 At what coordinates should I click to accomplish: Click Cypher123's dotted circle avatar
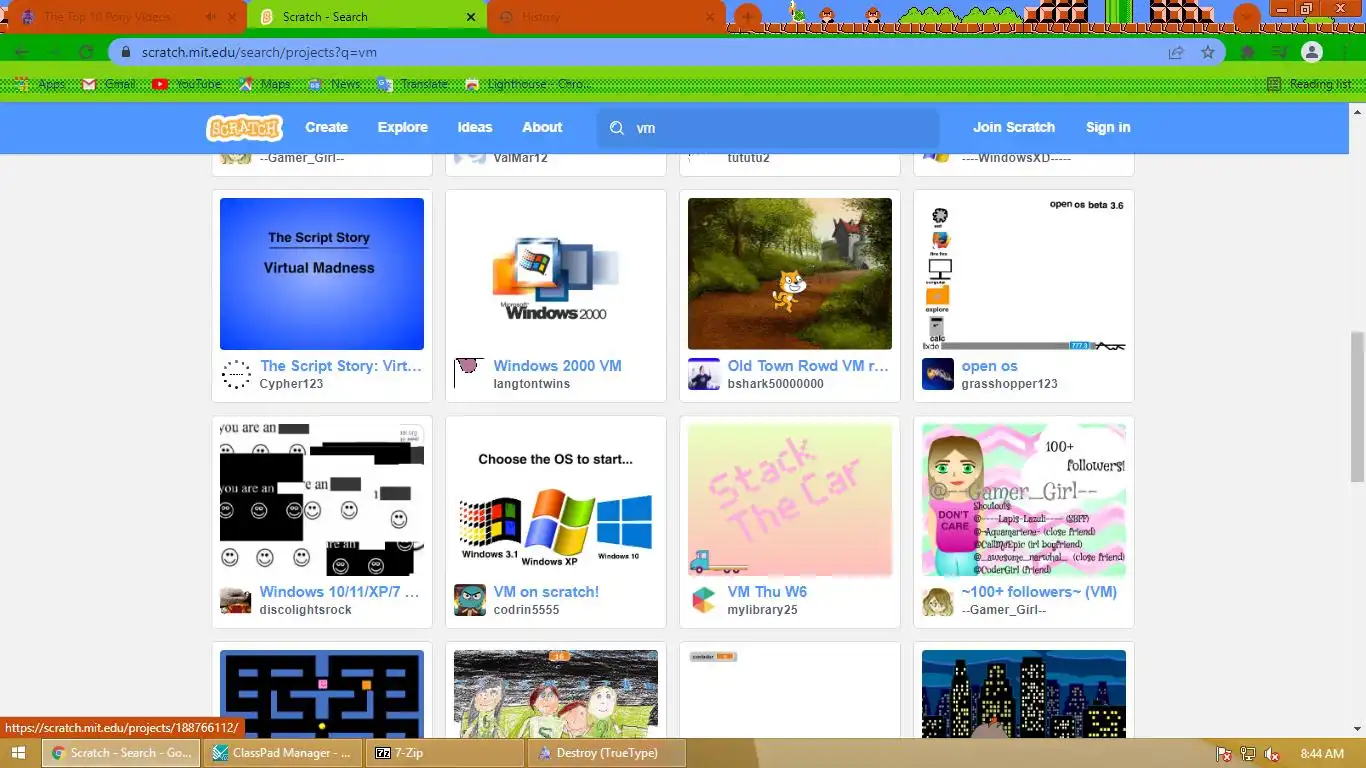pos(236,374)
